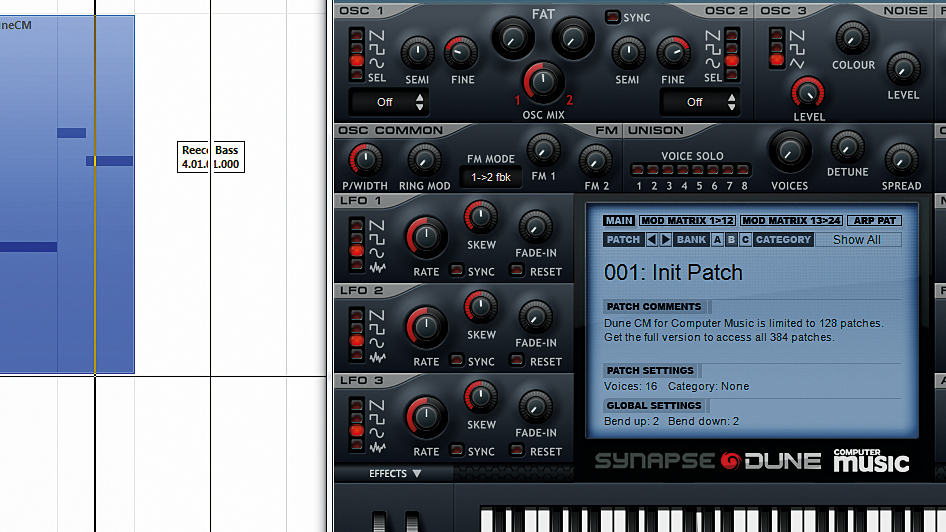The height and width of the screenshot is (532, 946).
Task: Select OSC 3 triangle waveform LED
Action: pyautogui.click(x=777, y=61)
